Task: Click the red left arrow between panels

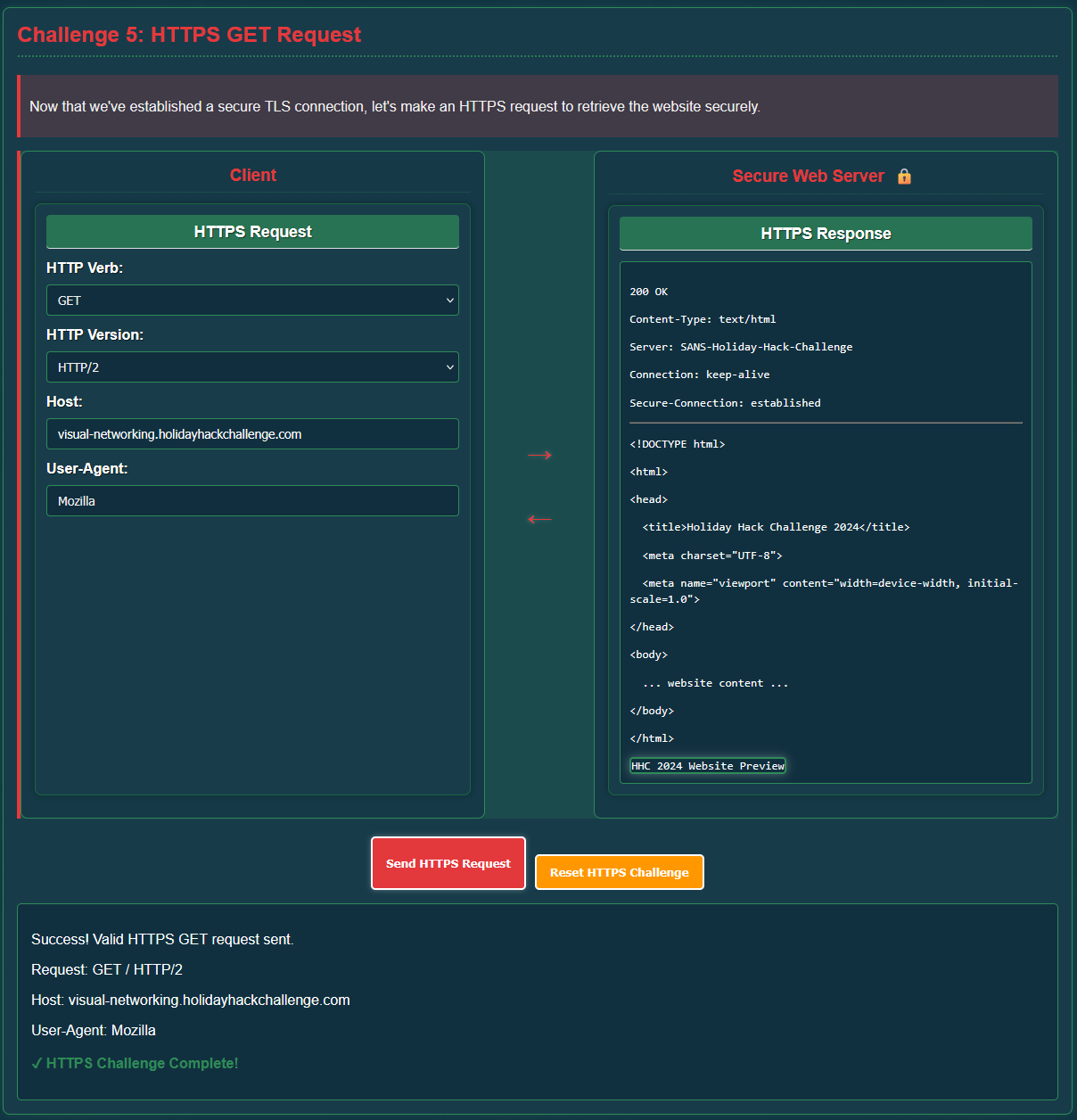Action: click(538, 519)
